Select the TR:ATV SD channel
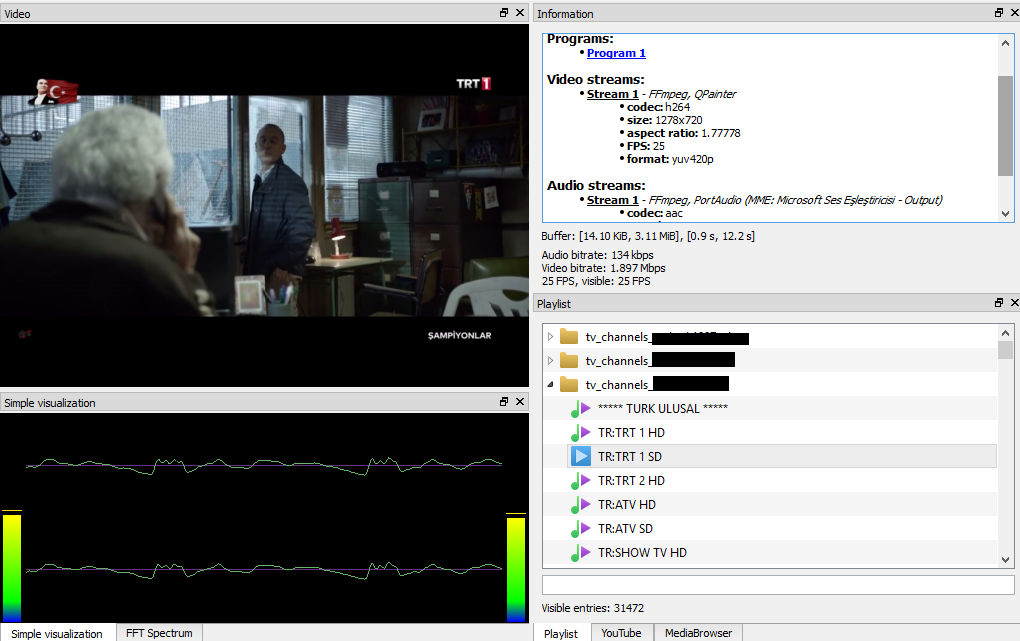 tap(625, 529)
